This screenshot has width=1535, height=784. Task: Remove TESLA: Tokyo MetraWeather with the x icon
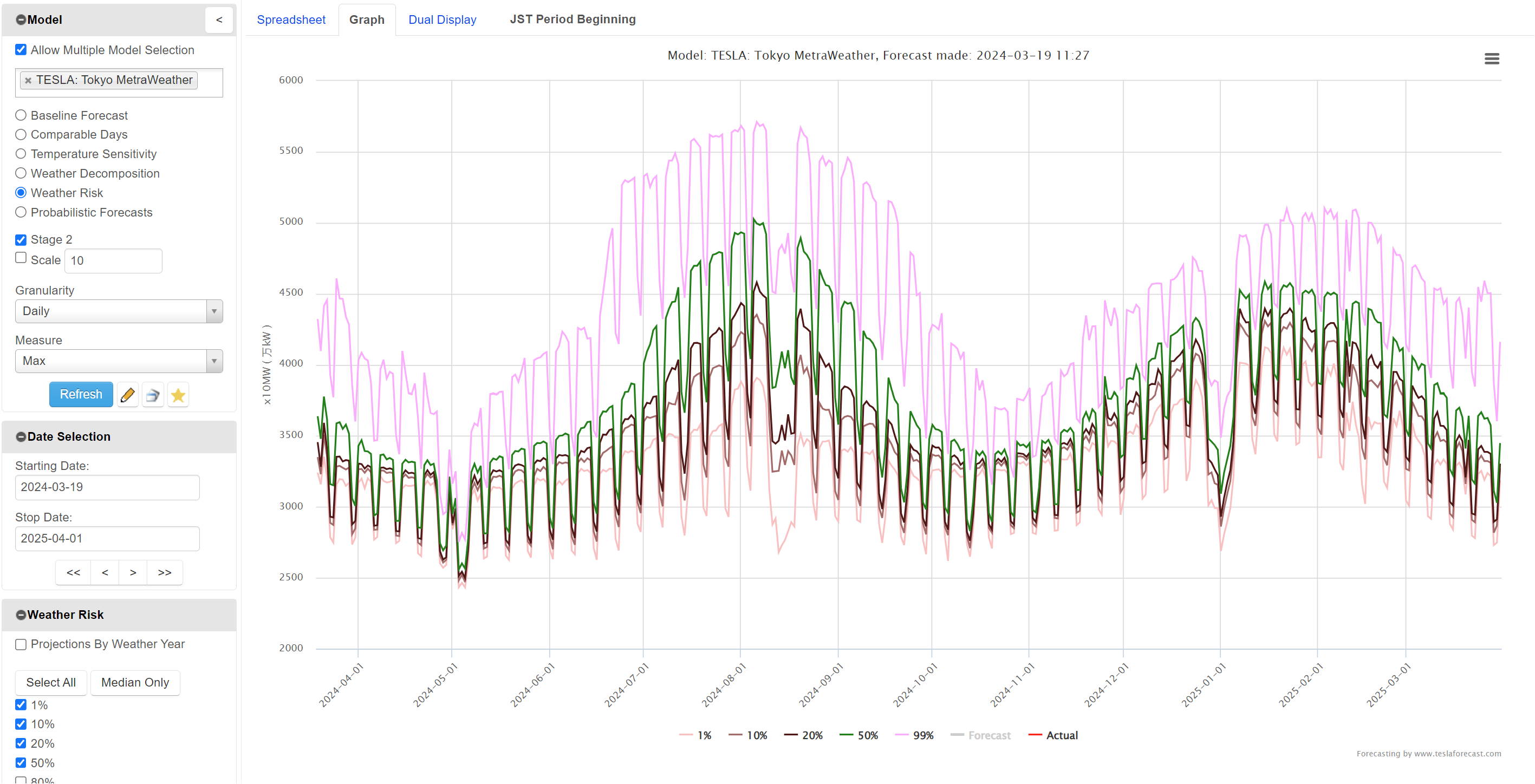coord(28,80)
